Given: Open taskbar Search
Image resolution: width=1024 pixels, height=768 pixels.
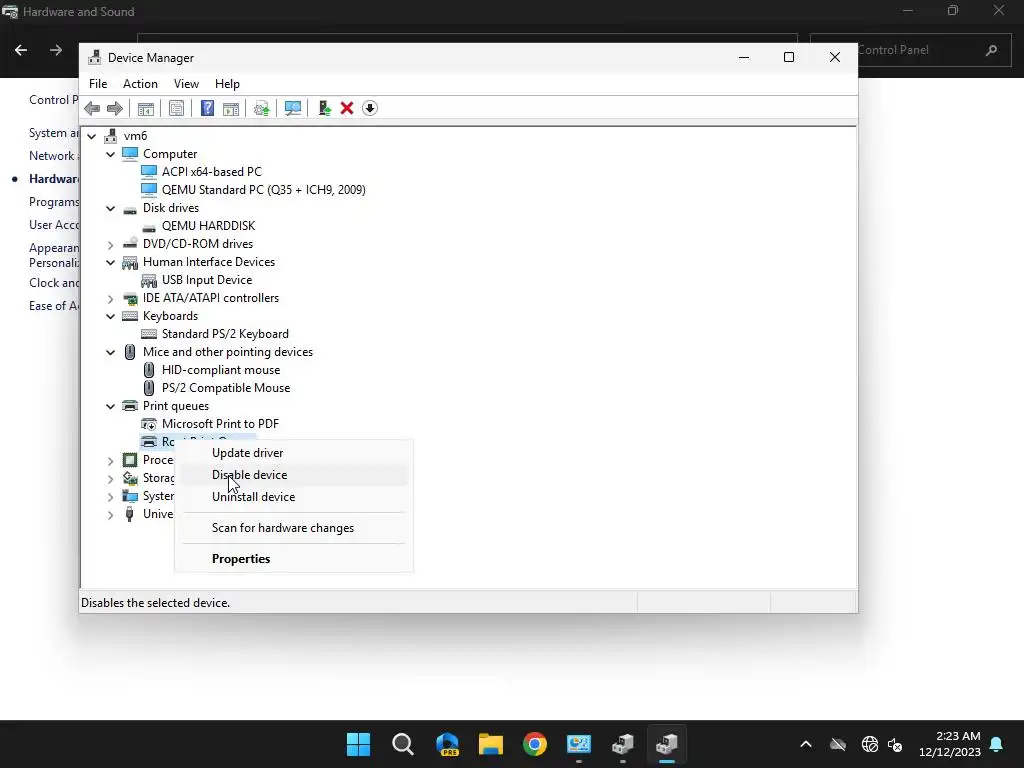Looking at the screenshot, I should [402, 744].
